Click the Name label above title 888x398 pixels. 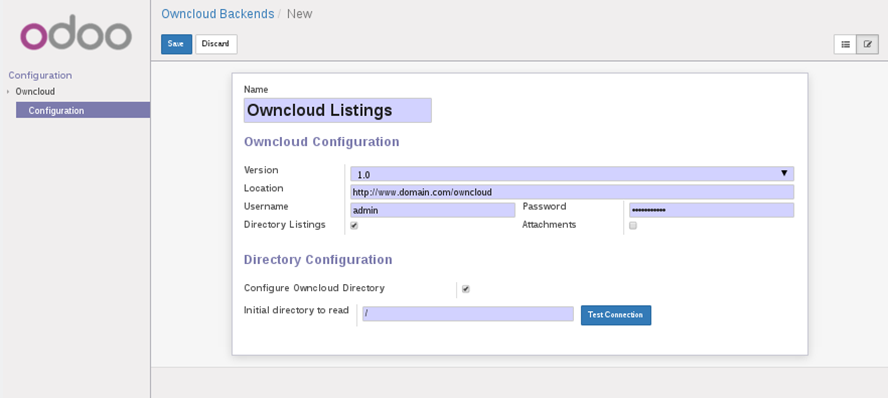click(x=256, y=89)
